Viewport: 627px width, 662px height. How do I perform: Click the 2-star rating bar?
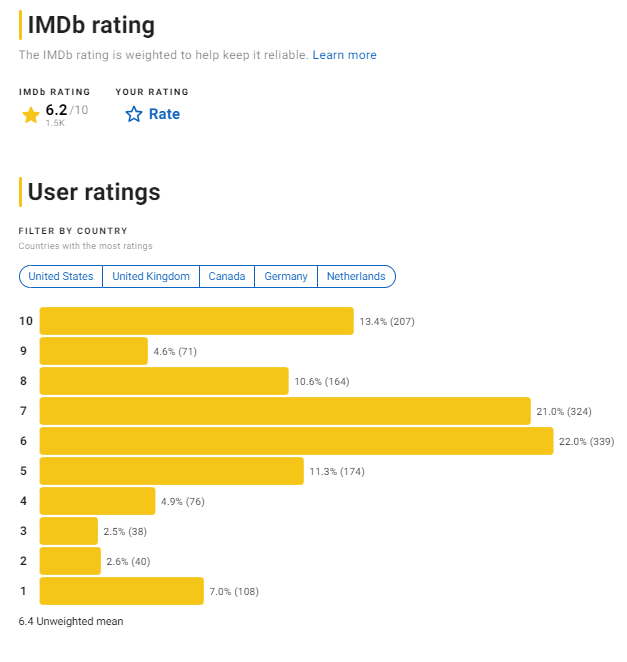(x=70, y=561)
